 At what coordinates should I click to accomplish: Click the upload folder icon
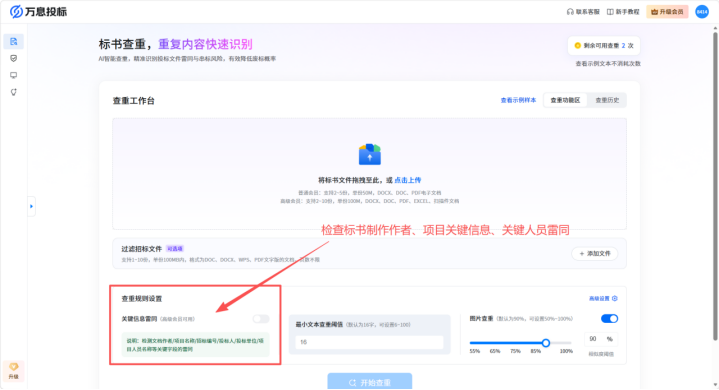click(370, 154)
